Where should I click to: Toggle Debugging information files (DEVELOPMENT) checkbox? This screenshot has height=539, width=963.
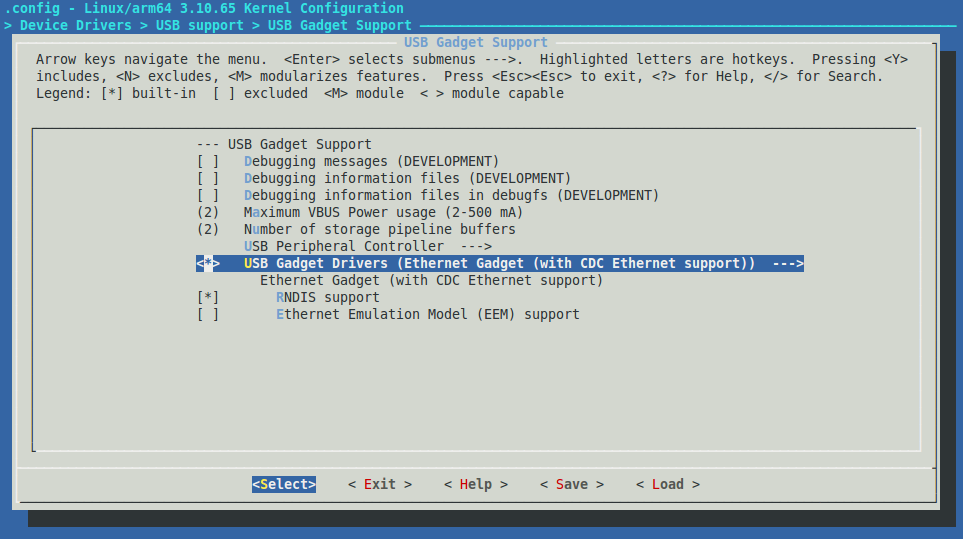tap(208, 179)
